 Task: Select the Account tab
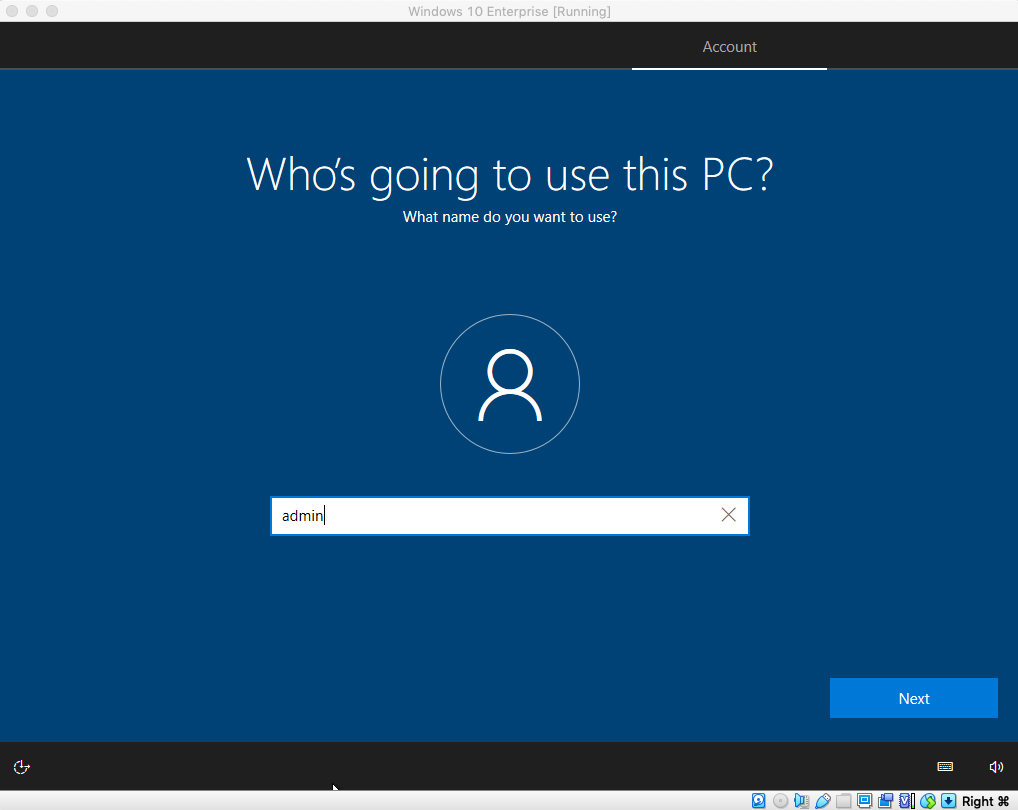point(729,47)
